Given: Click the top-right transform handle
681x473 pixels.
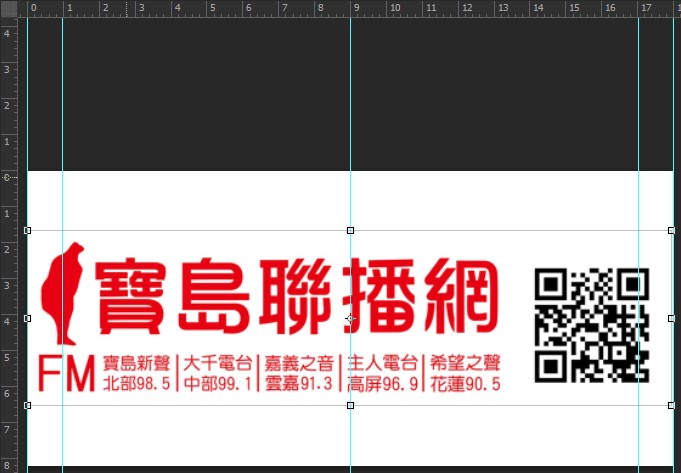Looking at the screenshot, I should tap(672, 230).
